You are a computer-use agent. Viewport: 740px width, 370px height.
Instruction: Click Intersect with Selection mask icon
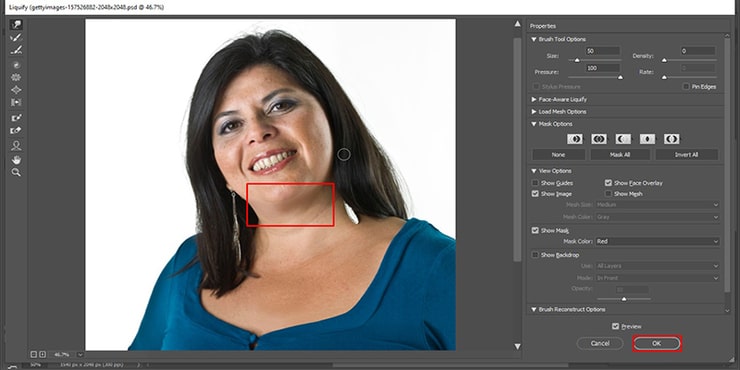point(648,139)
